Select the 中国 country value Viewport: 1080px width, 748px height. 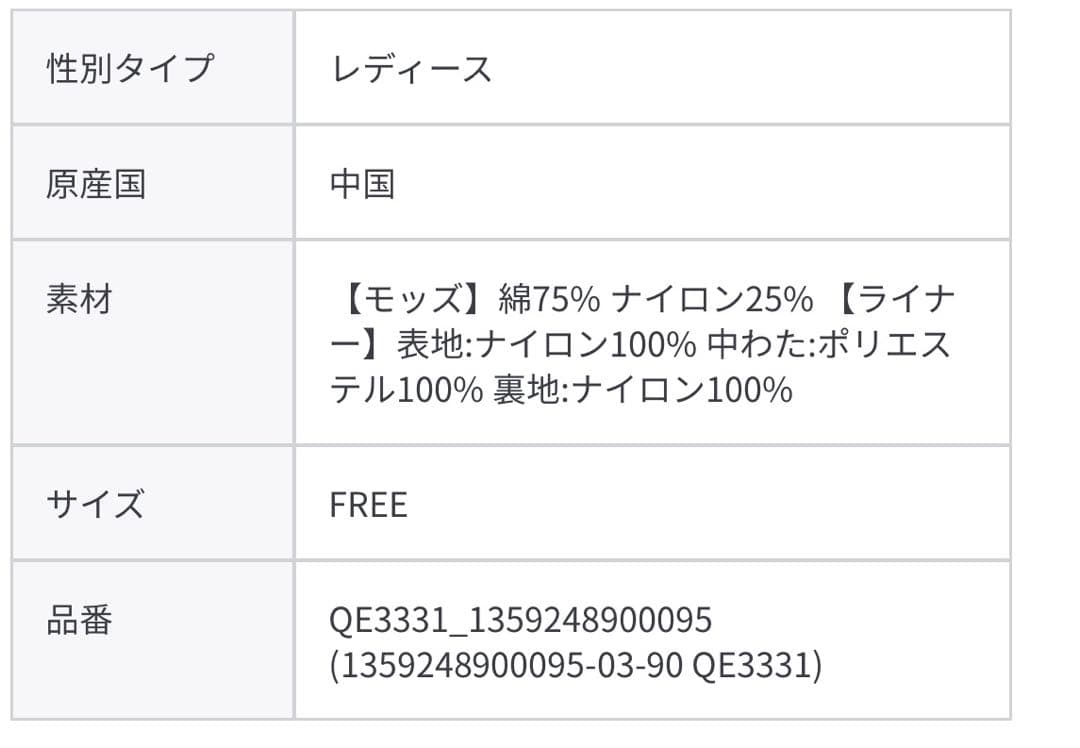point(362,184)
